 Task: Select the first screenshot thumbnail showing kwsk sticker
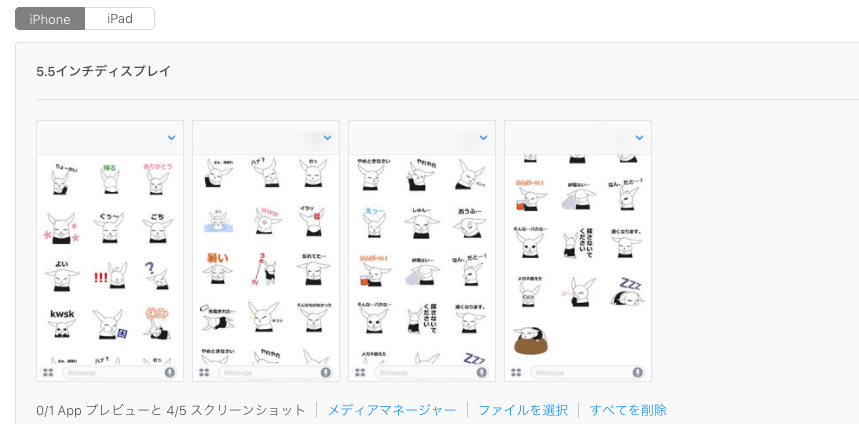(x=110, y=251)
